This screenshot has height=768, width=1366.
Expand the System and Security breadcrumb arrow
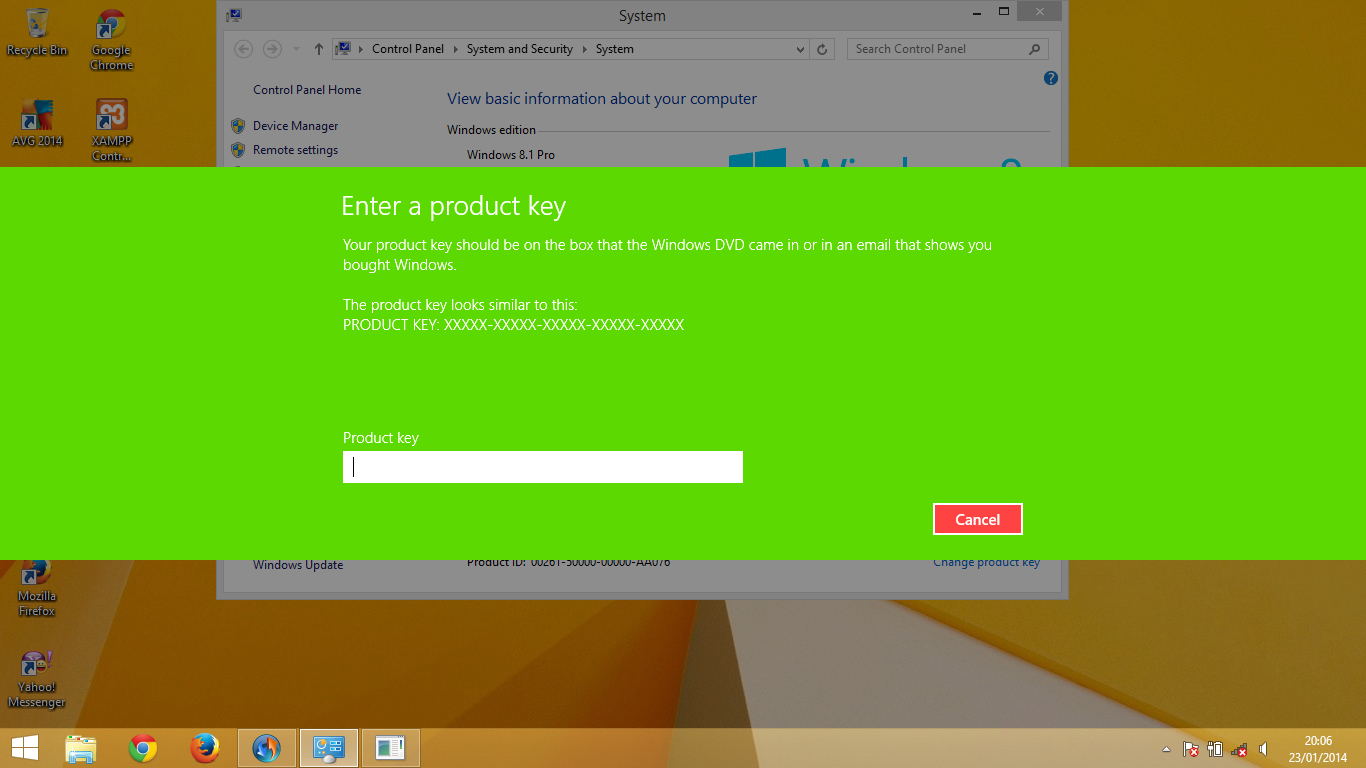(x=587, y=48)
